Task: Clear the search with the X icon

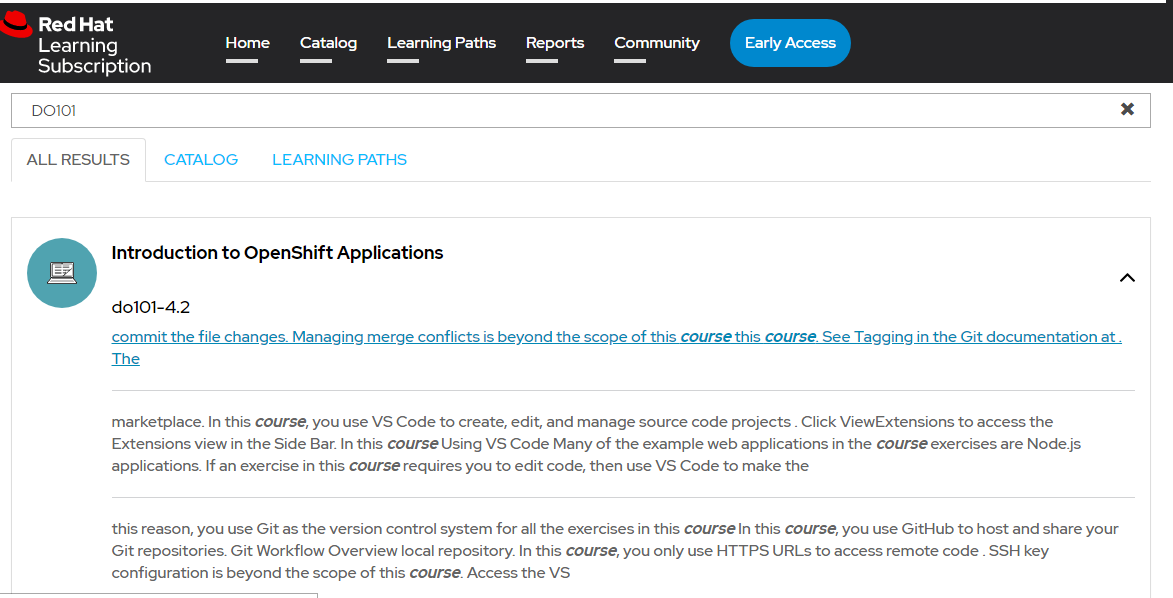Action: coord(1127,109)
